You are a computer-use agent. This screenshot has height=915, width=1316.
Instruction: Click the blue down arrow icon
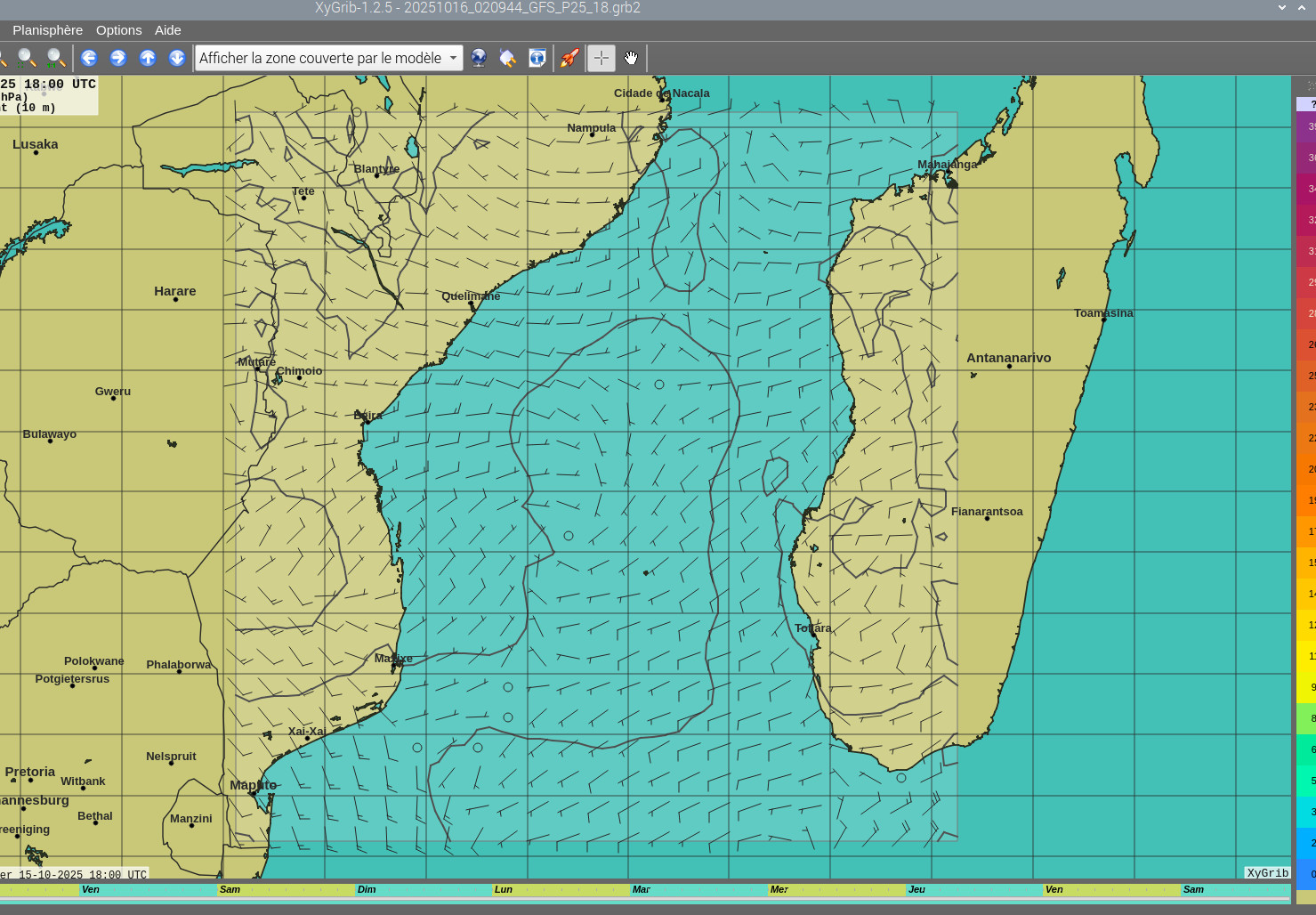[x=177, y=58]
